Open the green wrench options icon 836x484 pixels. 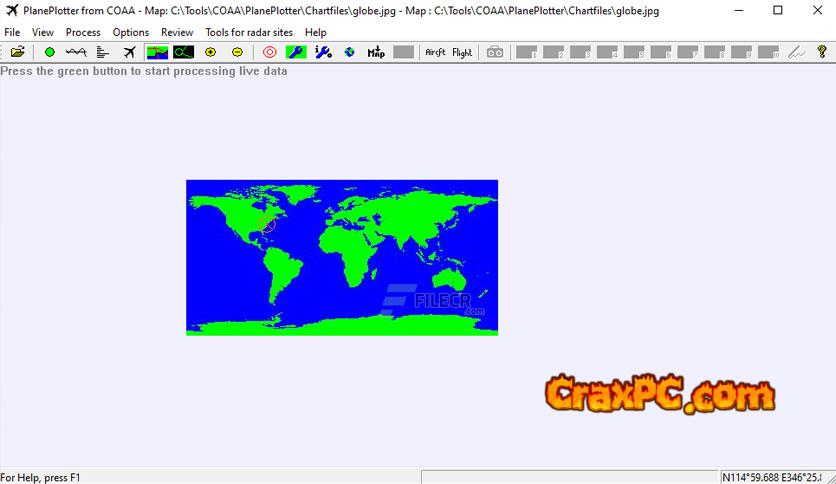[296, 52]
